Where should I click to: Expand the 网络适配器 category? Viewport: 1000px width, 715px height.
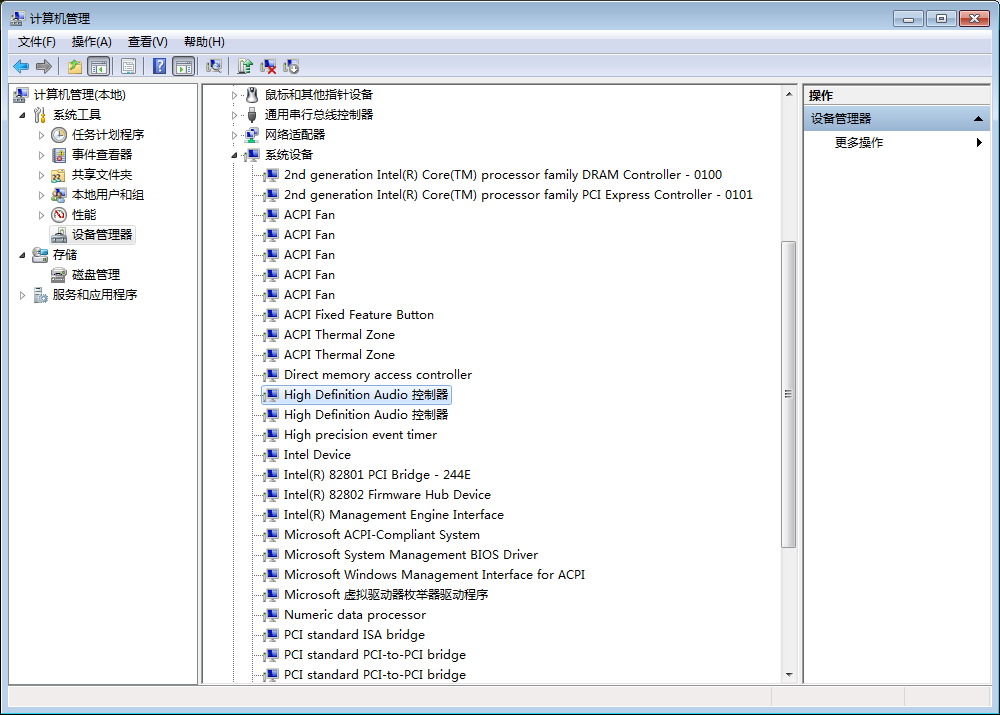[x=235, y=135]
